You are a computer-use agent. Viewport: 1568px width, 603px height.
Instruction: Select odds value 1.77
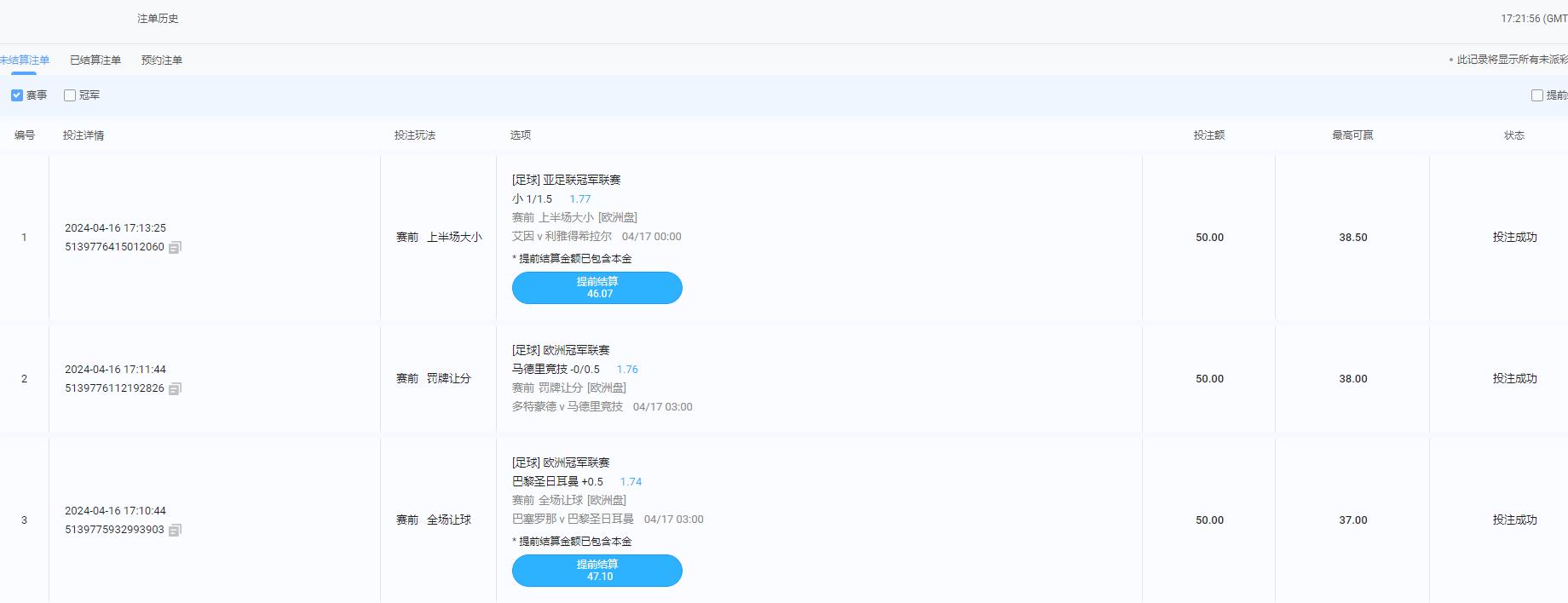pos(580,199)
